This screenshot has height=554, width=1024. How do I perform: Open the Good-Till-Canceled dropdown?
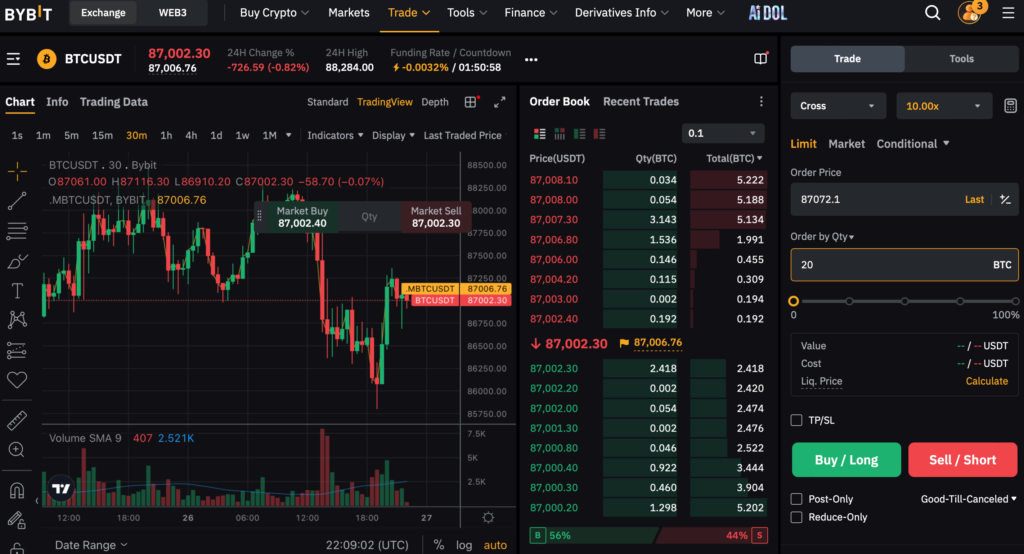(968, 499)
